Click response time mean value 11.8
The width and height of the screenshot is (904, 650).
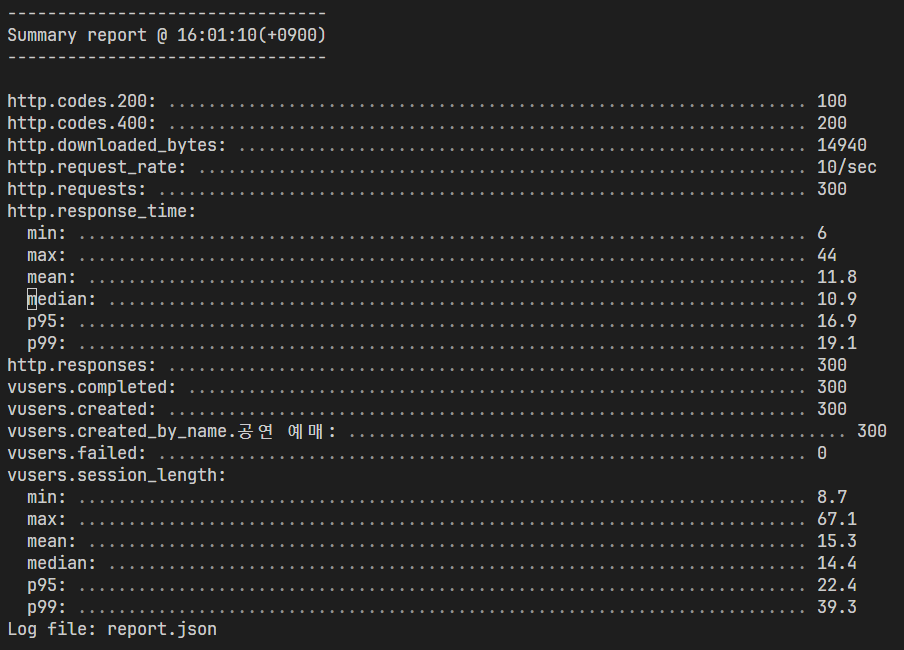[x=837, y=277]
